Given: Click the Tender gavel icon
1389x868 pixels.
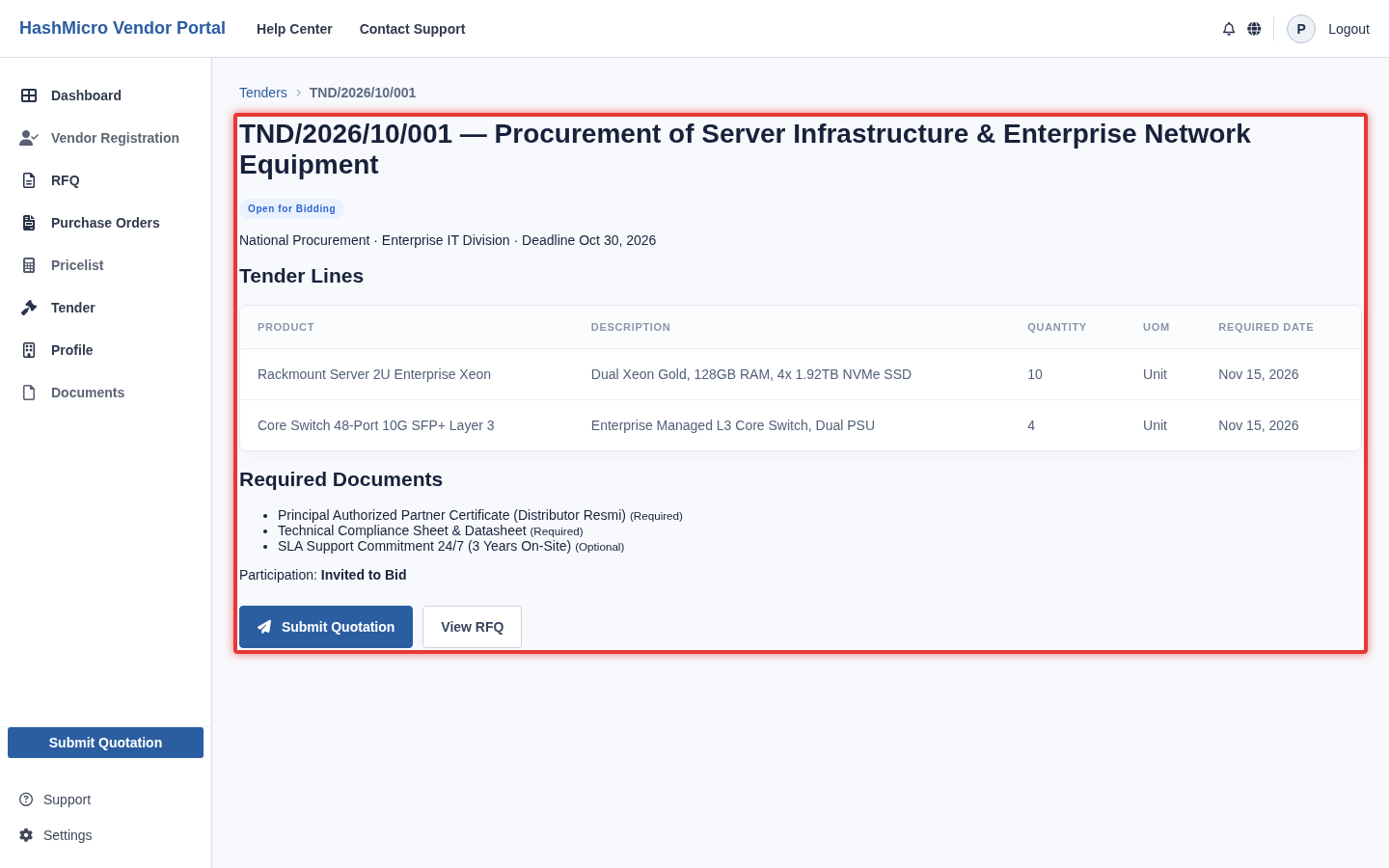Looking at the screenshot, I should [x=29, y=308].
